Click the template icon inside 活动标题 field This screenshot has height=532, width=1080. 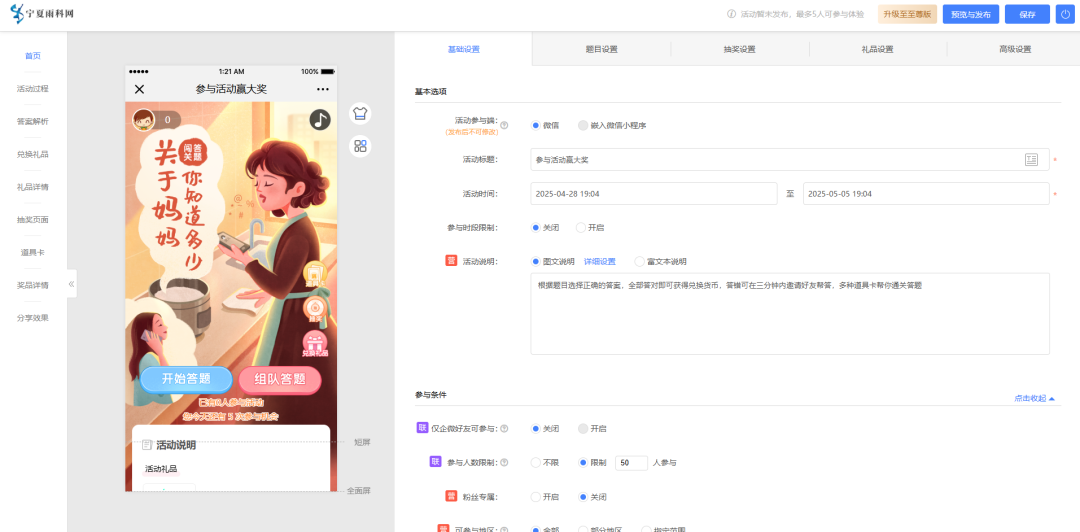coord(1031,160)
